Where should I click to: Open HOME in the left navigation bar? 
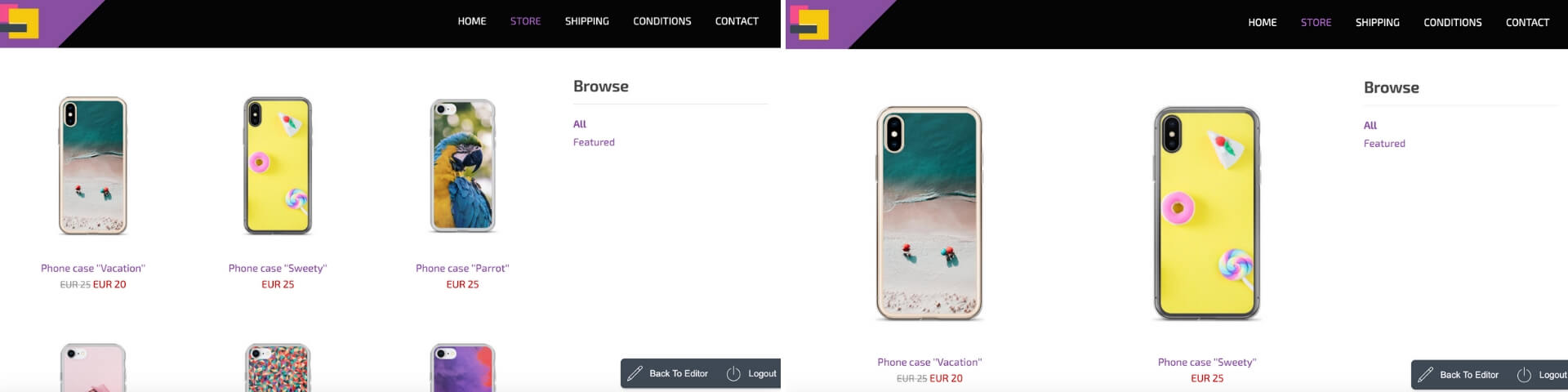point(472,21)
